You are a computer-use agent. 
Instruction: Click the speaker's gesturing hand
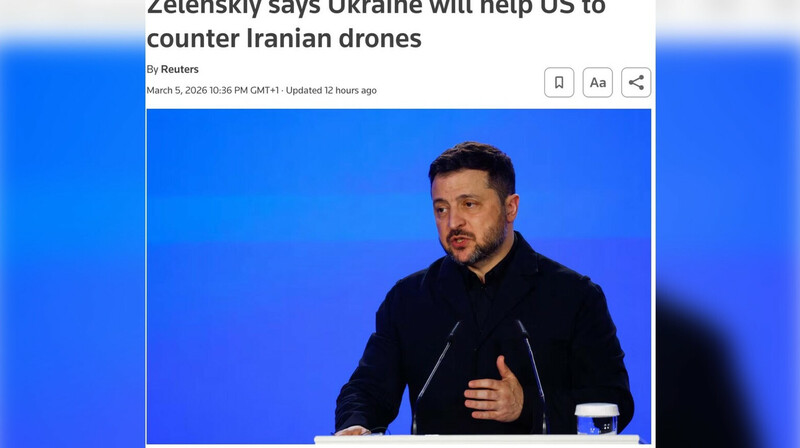(494, 390)
